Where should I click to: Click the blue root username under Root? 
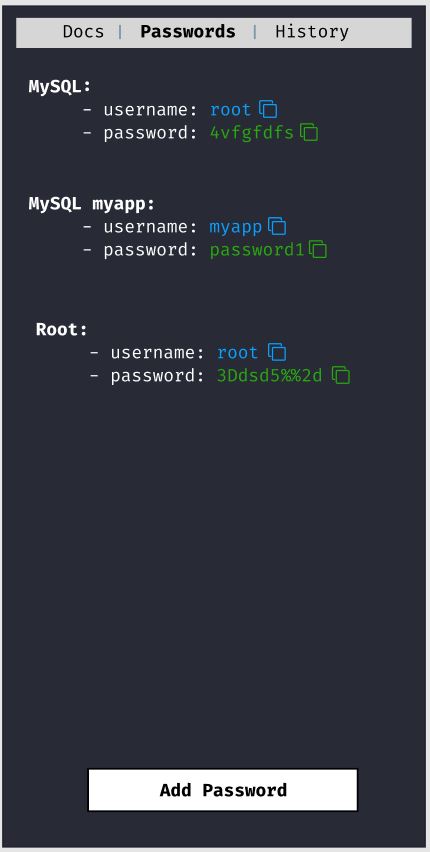pos(238,353)
